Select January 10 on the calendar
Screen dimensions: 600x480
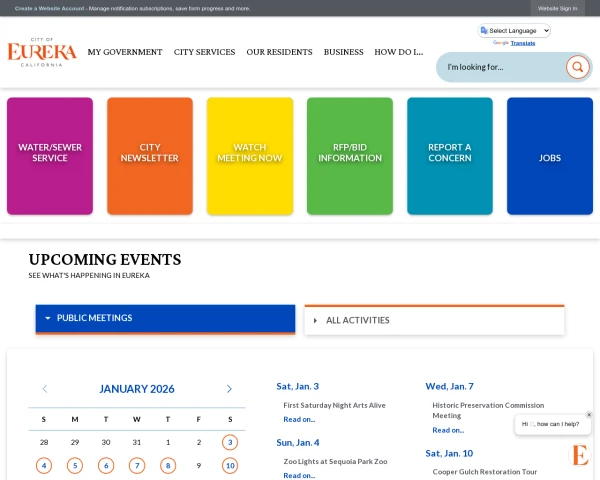click(x=230, y=465)
